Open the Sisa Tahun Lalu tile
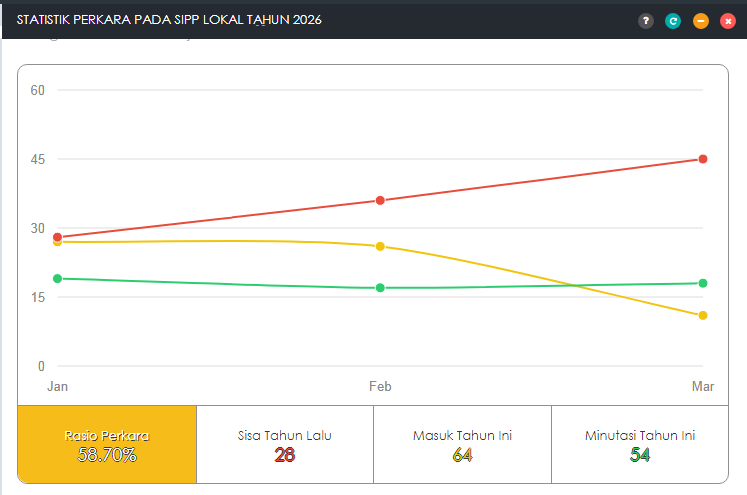 [x=285, y=444]
